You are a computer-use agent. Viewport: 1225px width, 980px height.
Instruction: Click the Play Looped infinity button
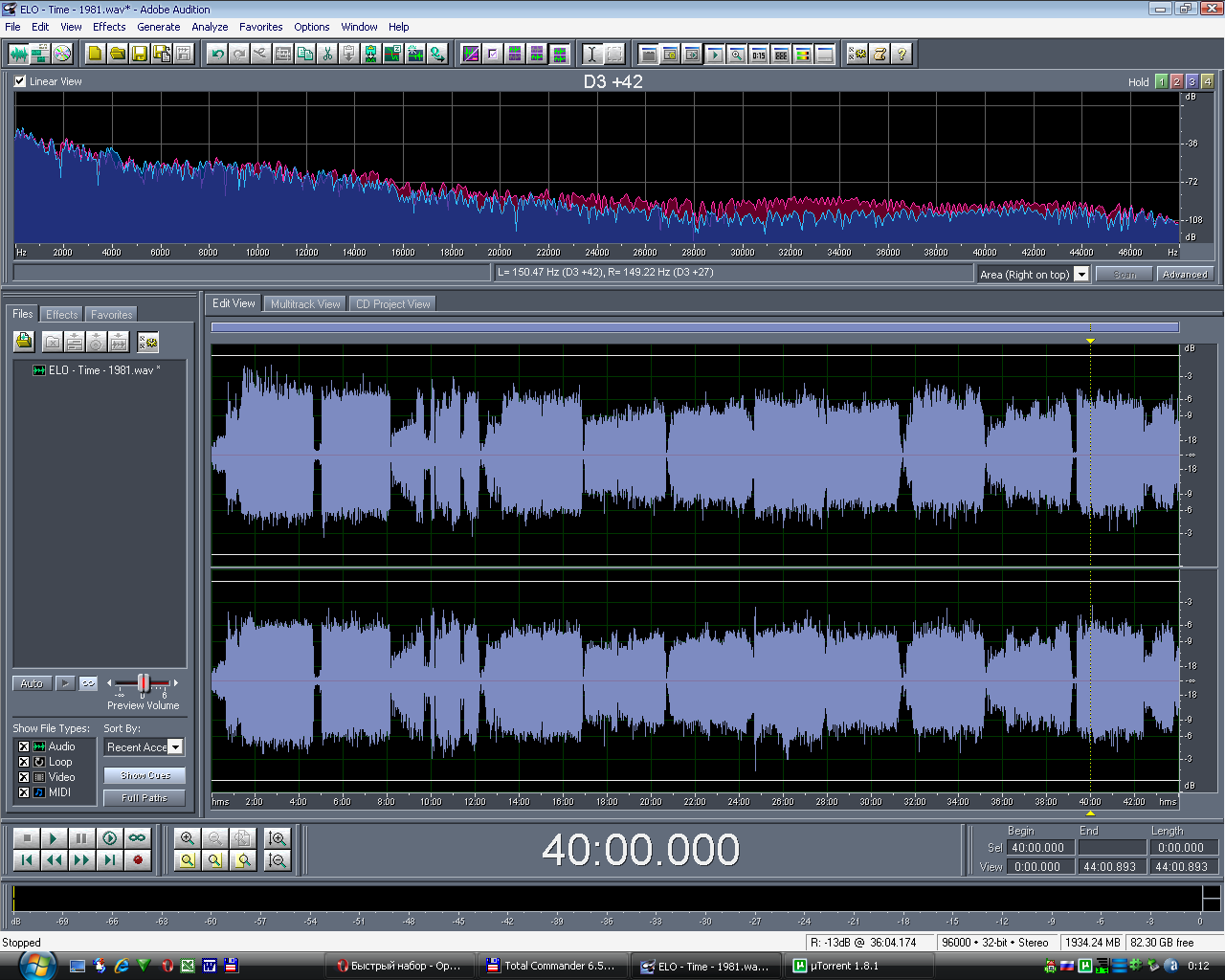click(x=137, y=838)
